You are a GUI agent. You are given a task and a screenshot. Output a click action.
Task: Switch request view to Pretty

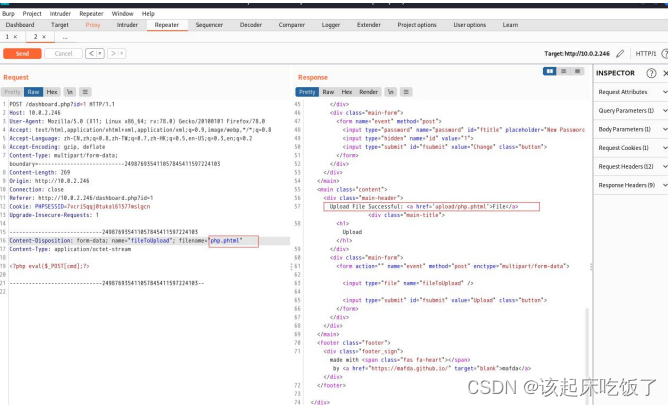[12, 92]
